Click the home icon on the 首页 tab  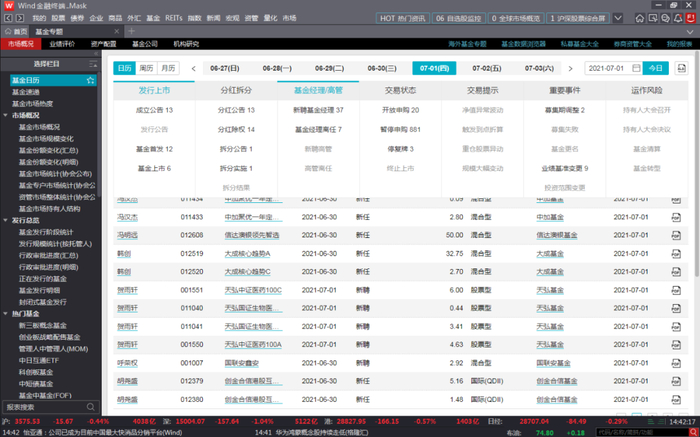click(x=8, y=32)
